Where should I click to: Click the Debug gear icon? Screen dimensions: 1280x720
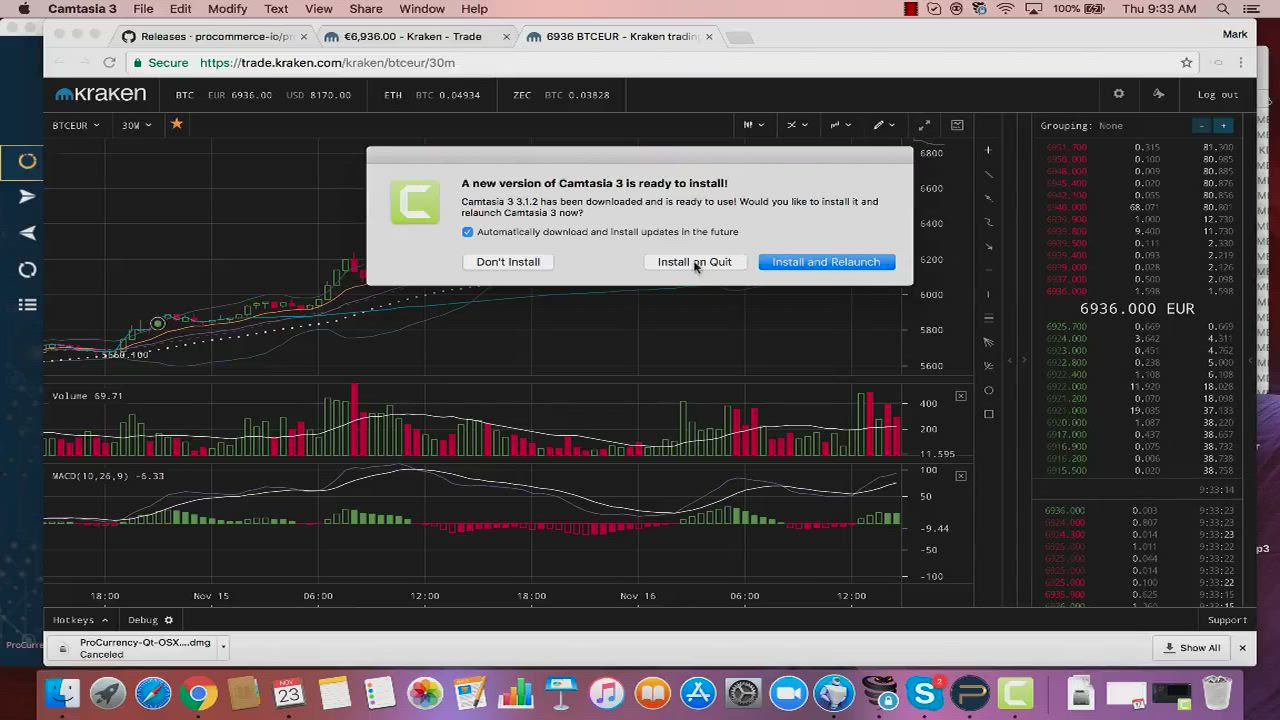[169, 620]
